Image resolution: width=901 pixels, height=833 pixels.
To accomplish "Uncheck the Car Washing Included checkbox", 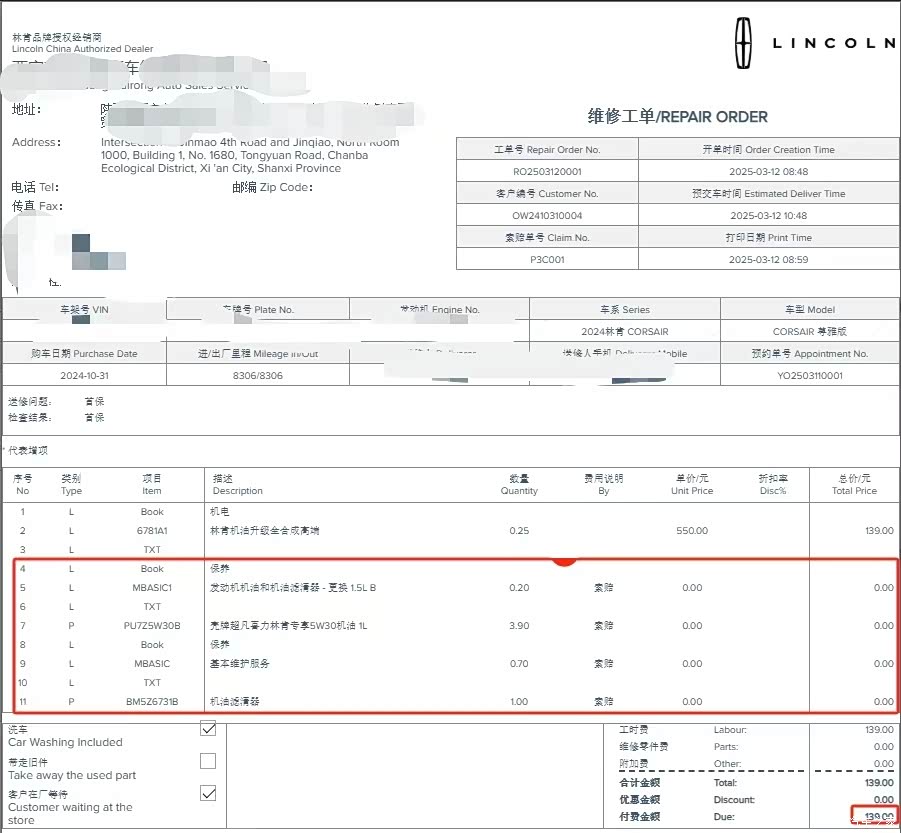I will pyautogui.click(x=208, y=728).
